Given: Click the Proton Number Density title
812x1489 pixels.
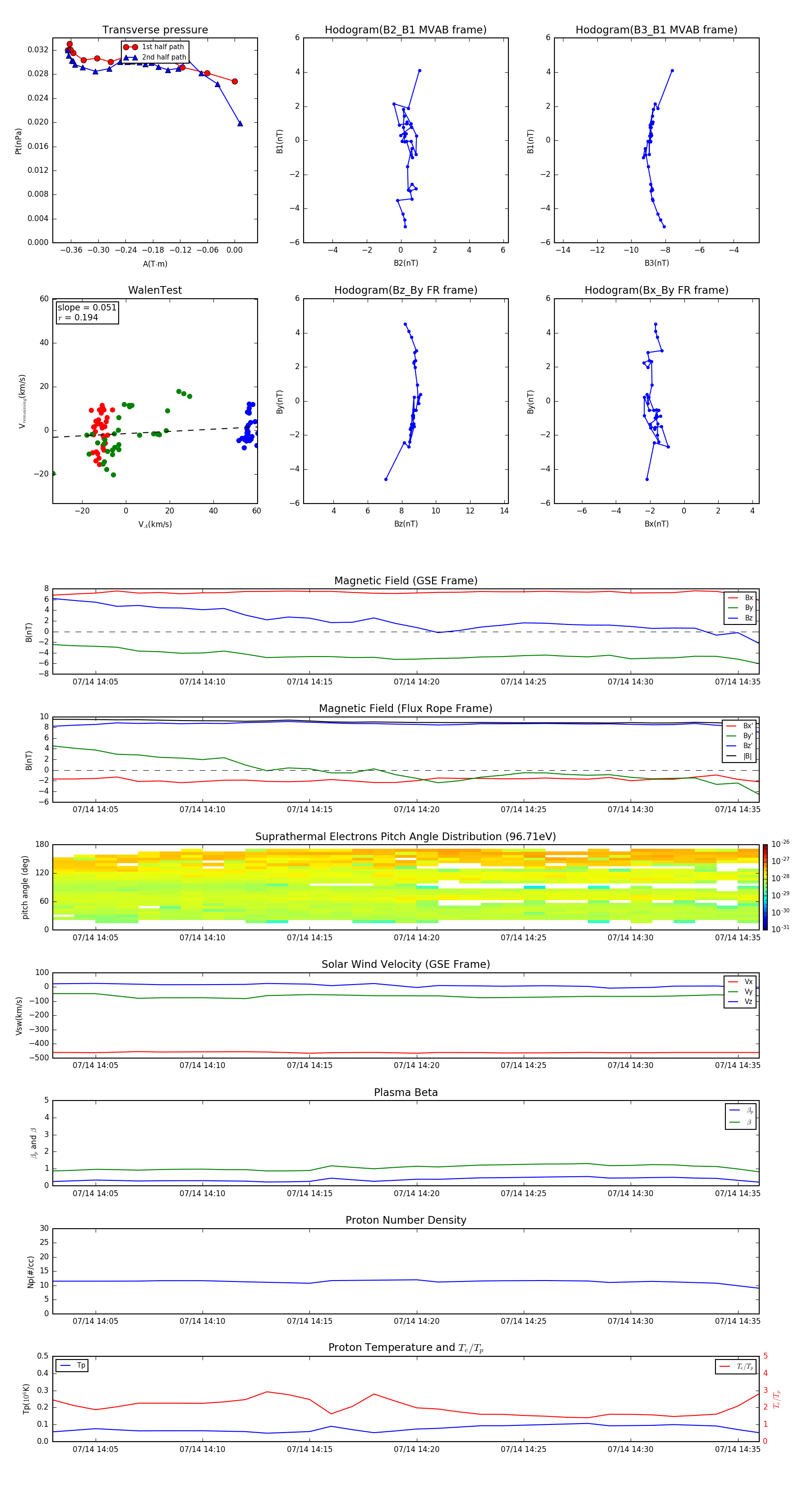Looking at the screenshot, I should 406,1220.
